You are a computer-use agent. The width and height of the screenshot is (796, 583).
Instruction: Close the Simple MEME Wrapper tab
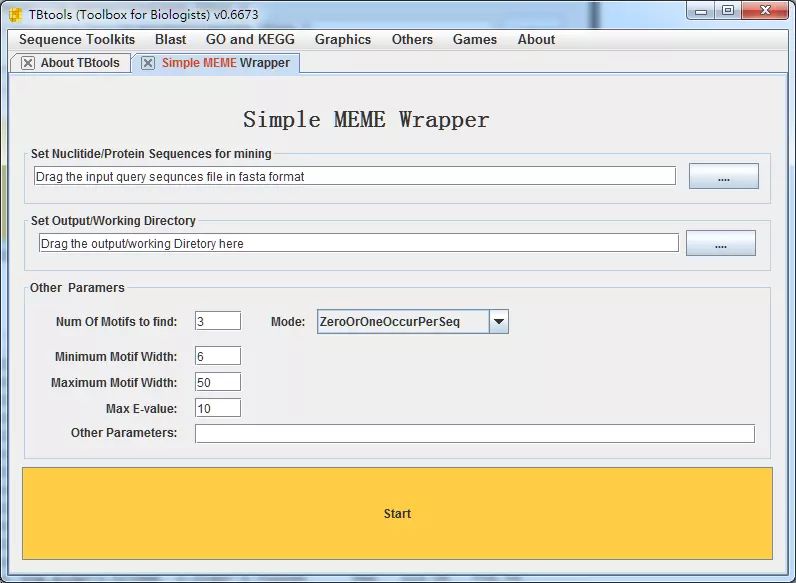pos(148,63)
